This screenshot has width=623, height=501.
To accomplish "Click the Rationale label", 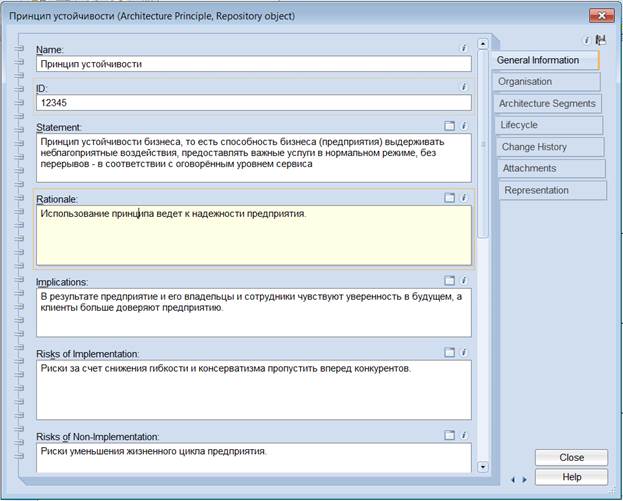I will pos(57,199).
